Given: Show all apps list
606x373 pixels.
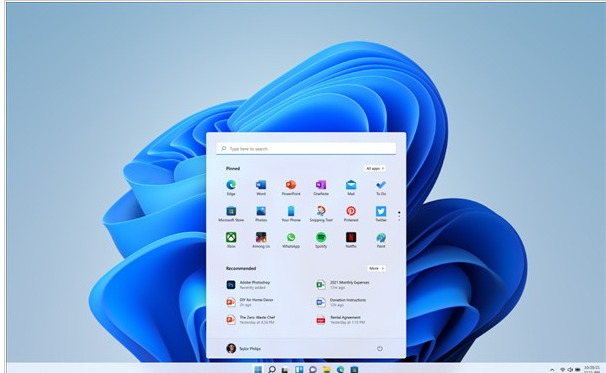Looking at the screenshot, I should [375, 169].
